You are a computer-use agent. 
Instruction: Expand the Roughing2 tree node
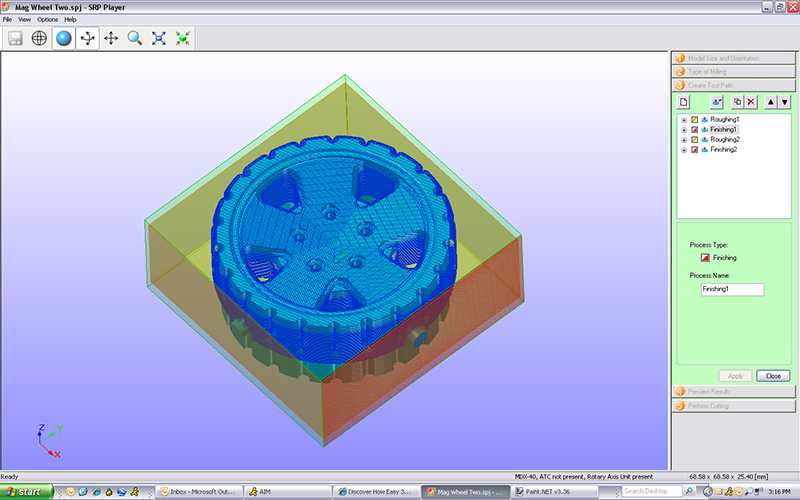pyautogui.click(x=684, y=140)
